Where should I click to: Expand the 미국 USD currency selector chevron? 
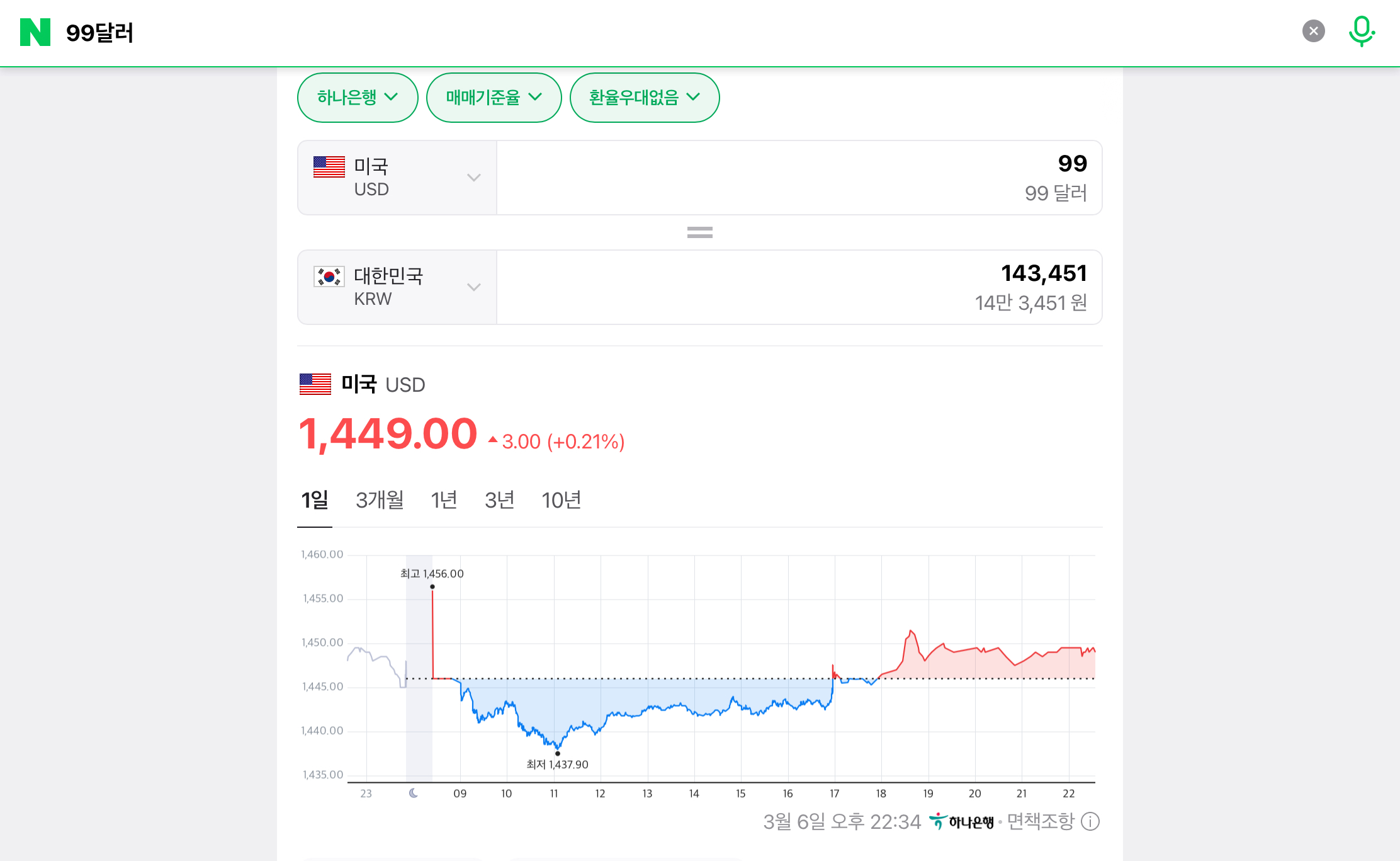click(473, 178)
